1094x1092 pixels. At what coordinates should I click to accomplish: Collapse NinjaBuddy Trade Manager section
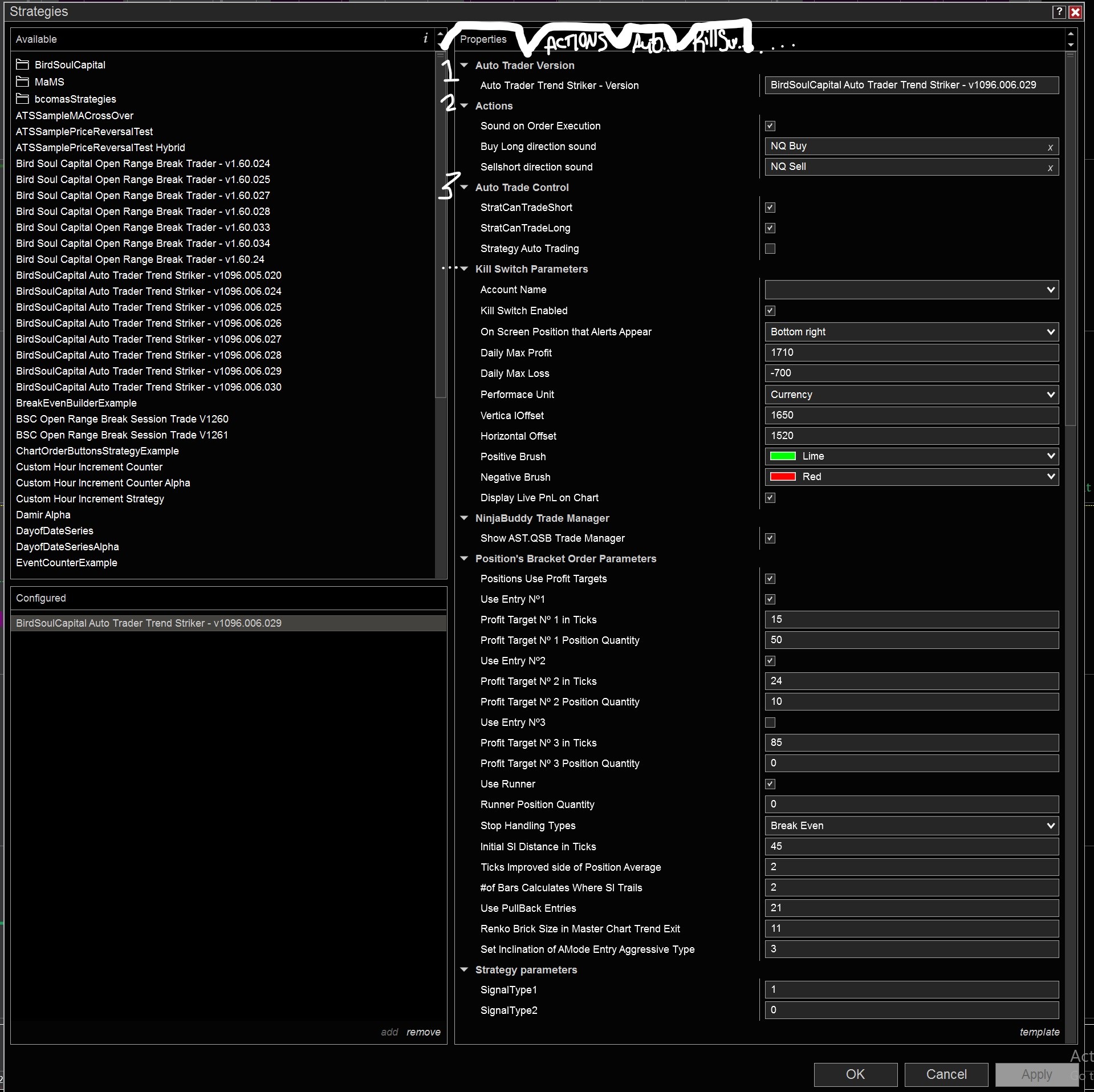click(x=464, y=518)
